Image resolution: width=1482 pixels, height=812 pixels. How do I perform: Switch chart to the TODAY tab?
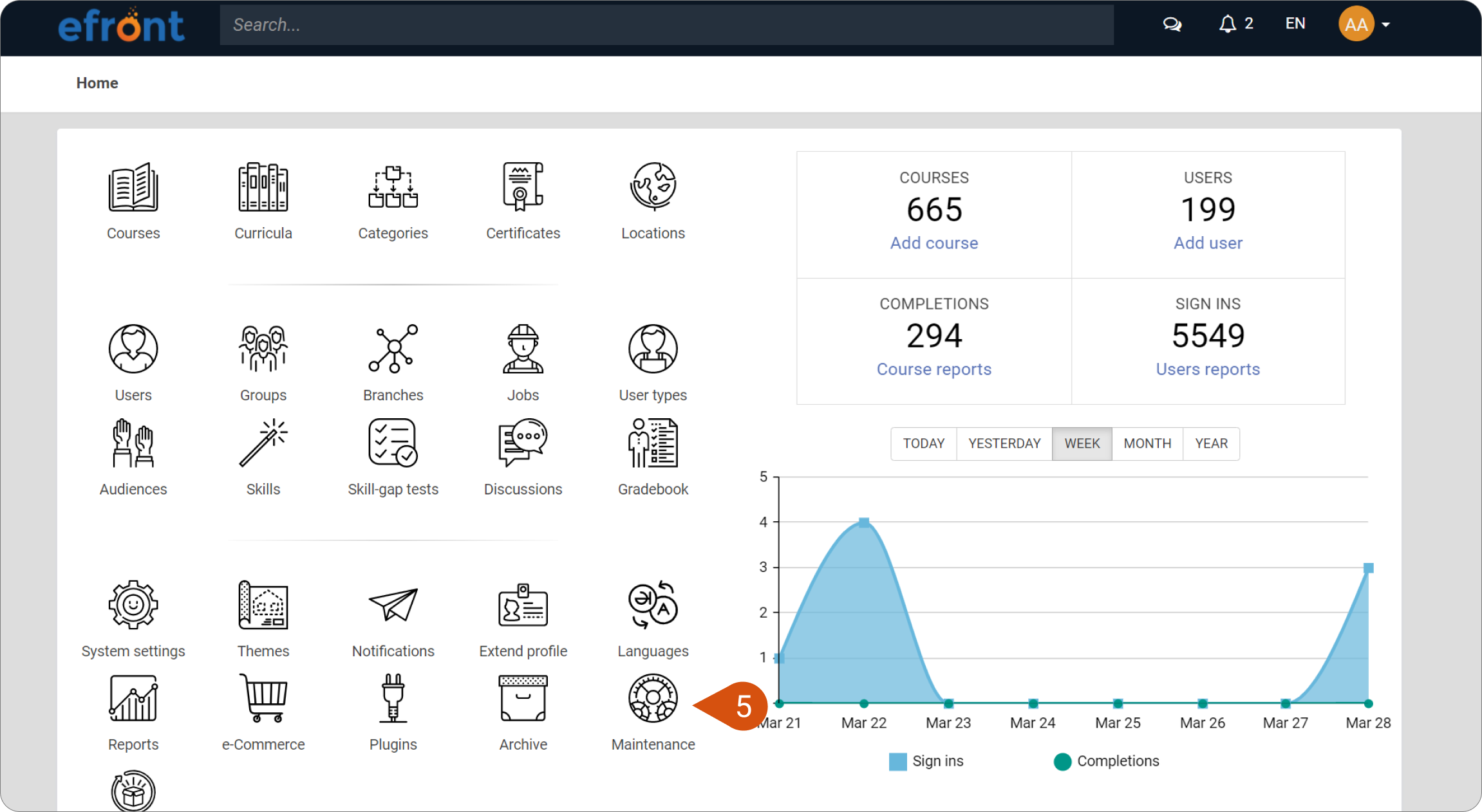click(x=924, y=443)
